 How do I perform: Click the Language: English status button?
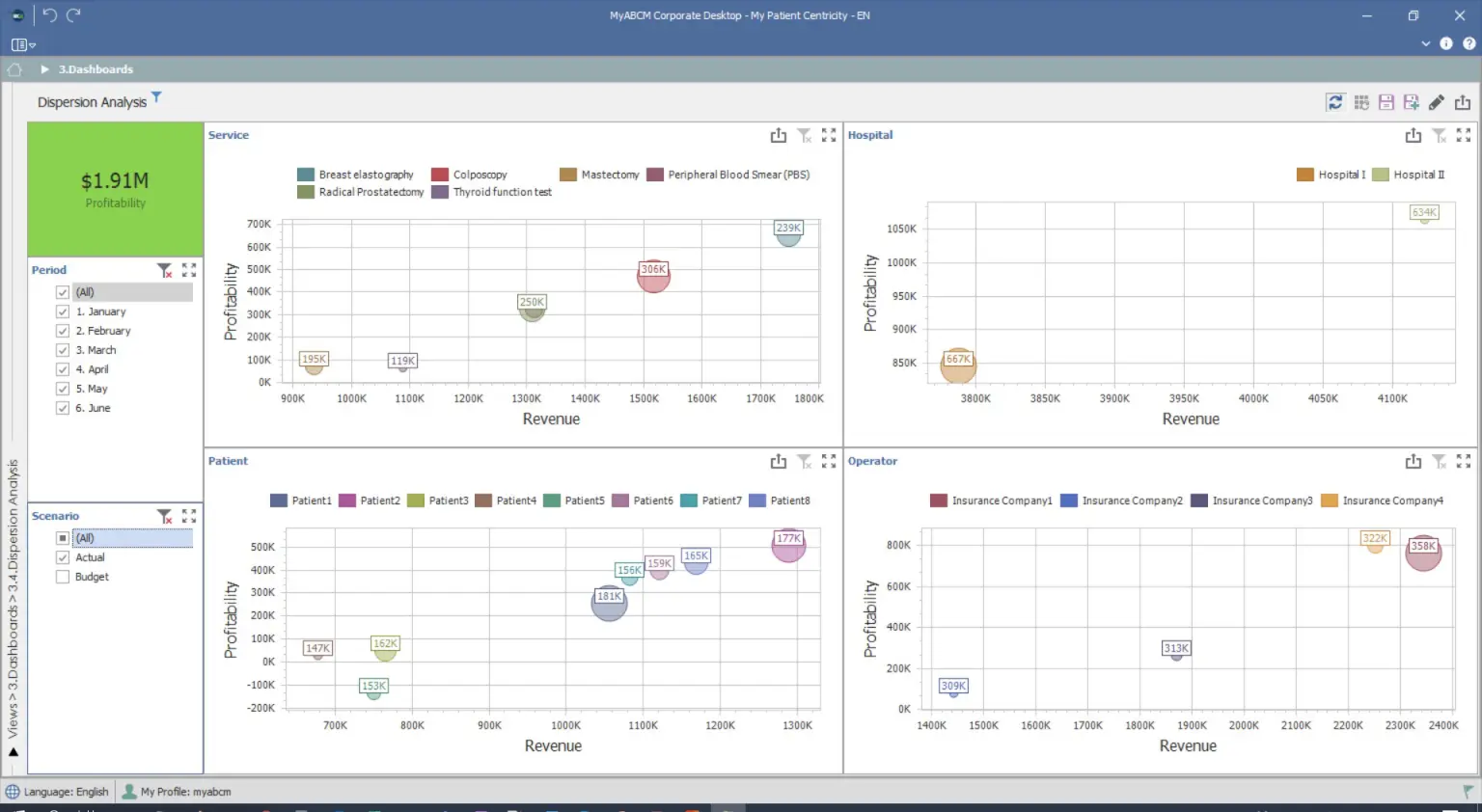[58, 792]
